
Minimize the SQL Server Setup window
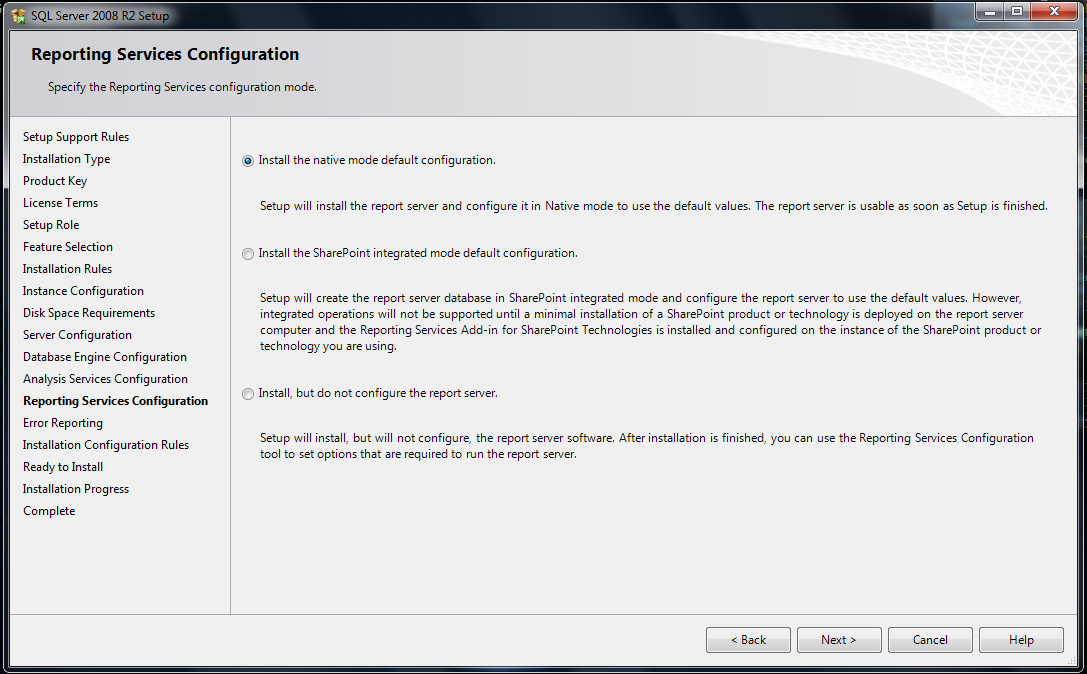click(990, 12)
